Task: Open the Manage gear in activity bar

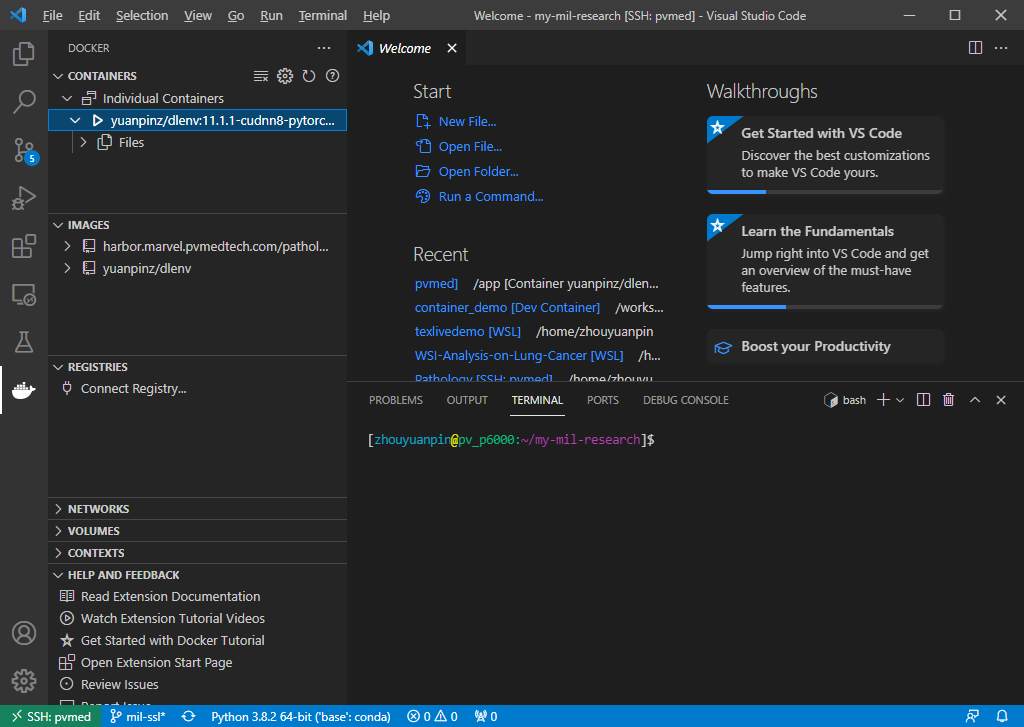Action: [24, 681]
